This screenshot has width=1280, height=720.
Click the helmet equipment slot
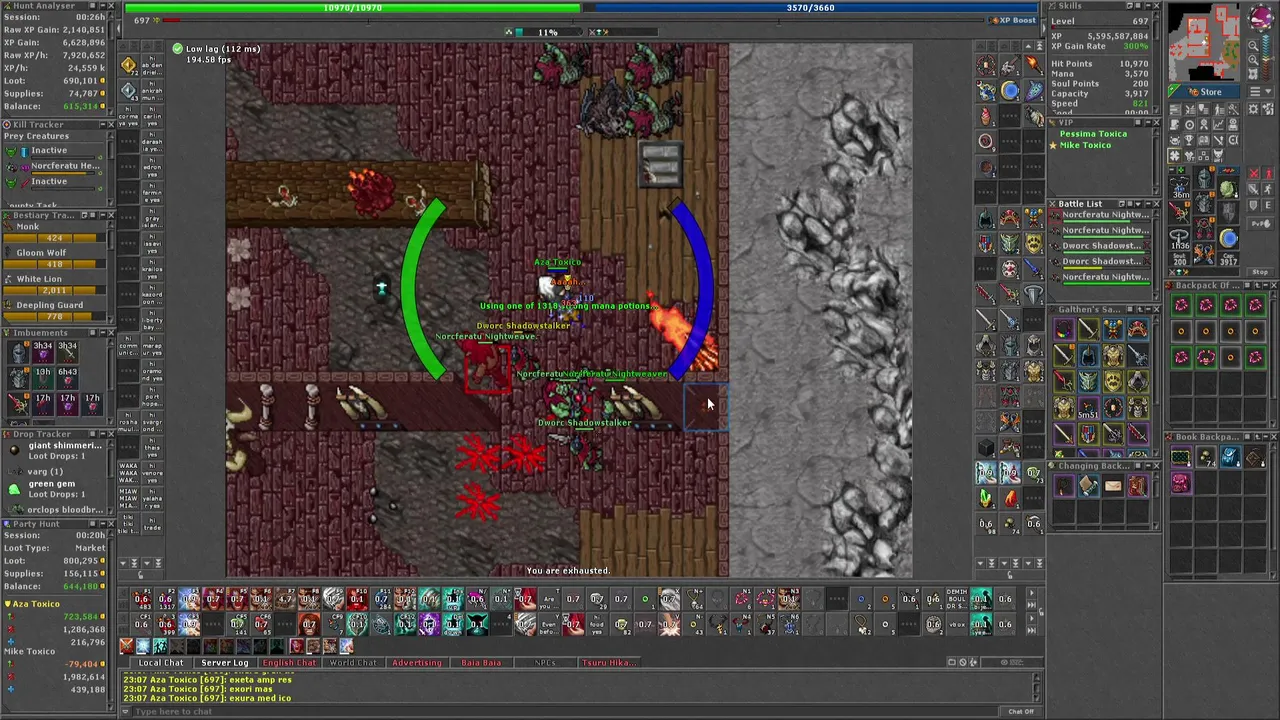1204,178
